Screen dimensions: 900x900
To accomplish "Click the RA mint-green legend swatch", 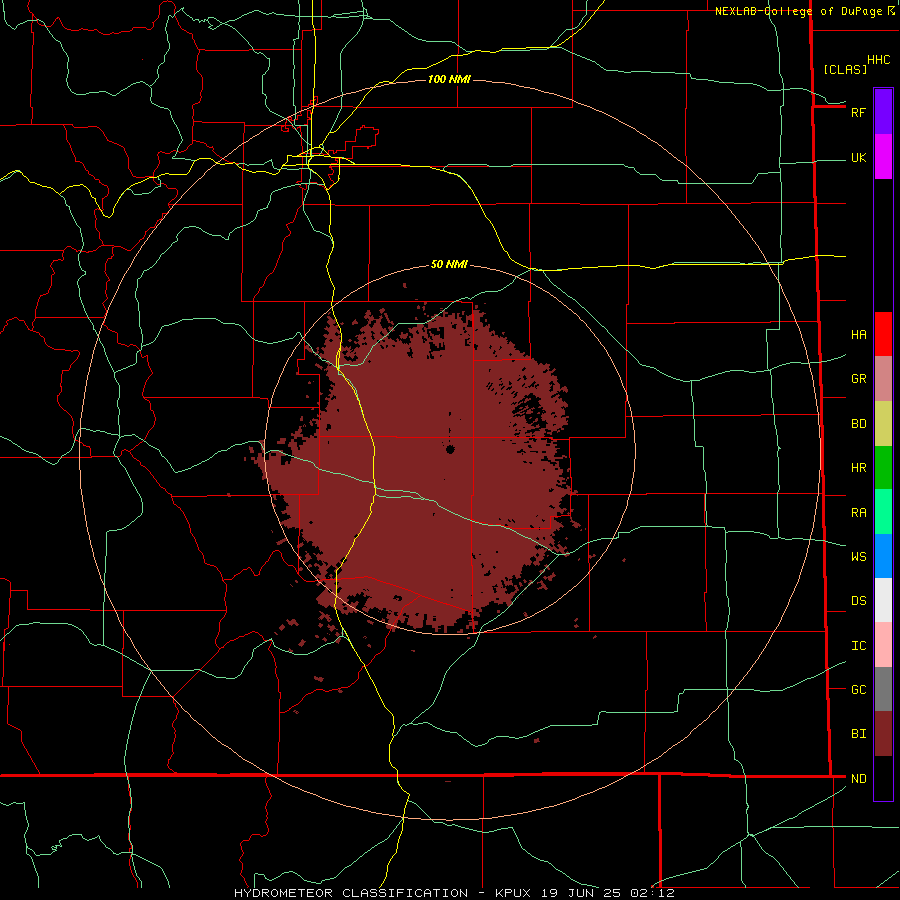I will pyautogui.click(x=883, y=511).
